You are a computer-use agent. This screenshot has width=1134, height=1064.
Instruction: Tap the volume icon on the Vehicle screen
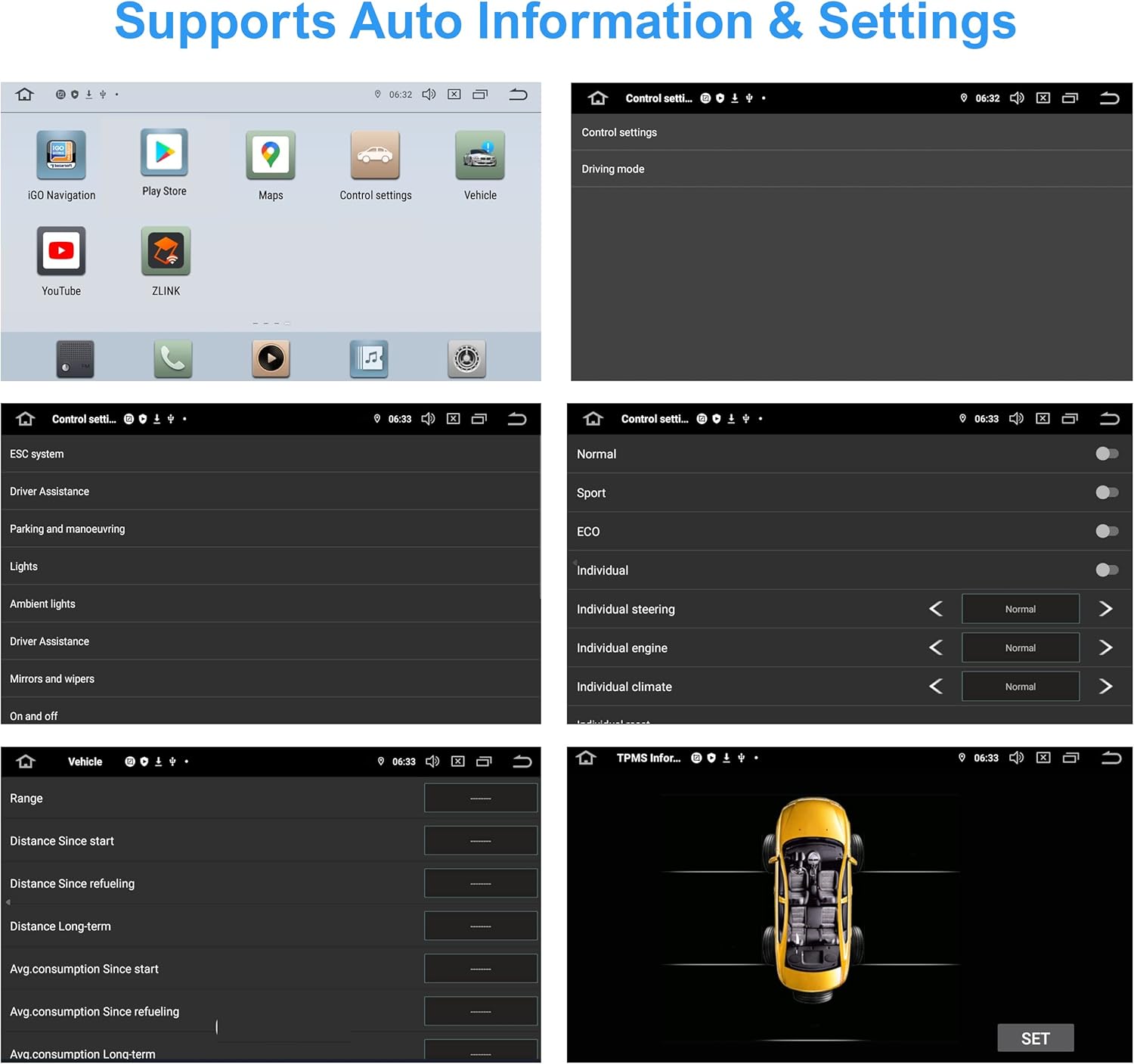(432, 762)
